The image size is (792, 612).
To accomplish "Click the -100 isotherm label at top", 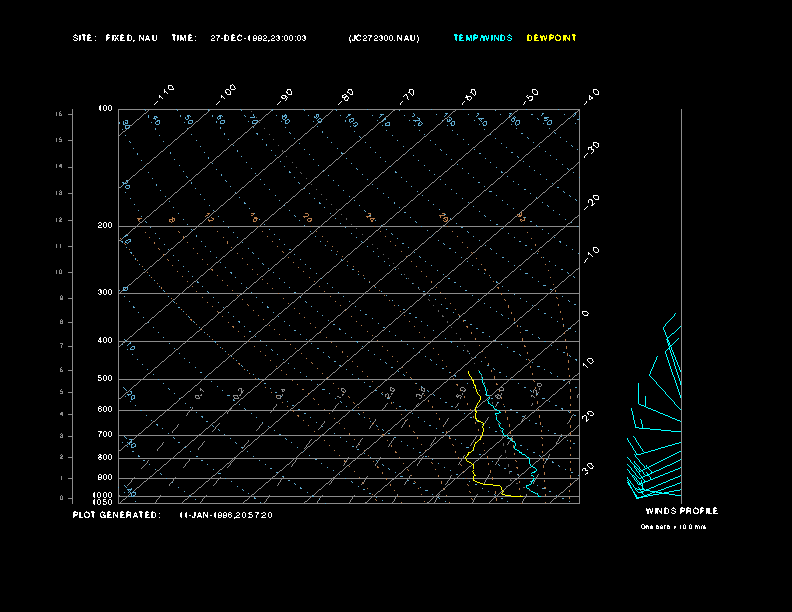I will click(x=225, y=94).
